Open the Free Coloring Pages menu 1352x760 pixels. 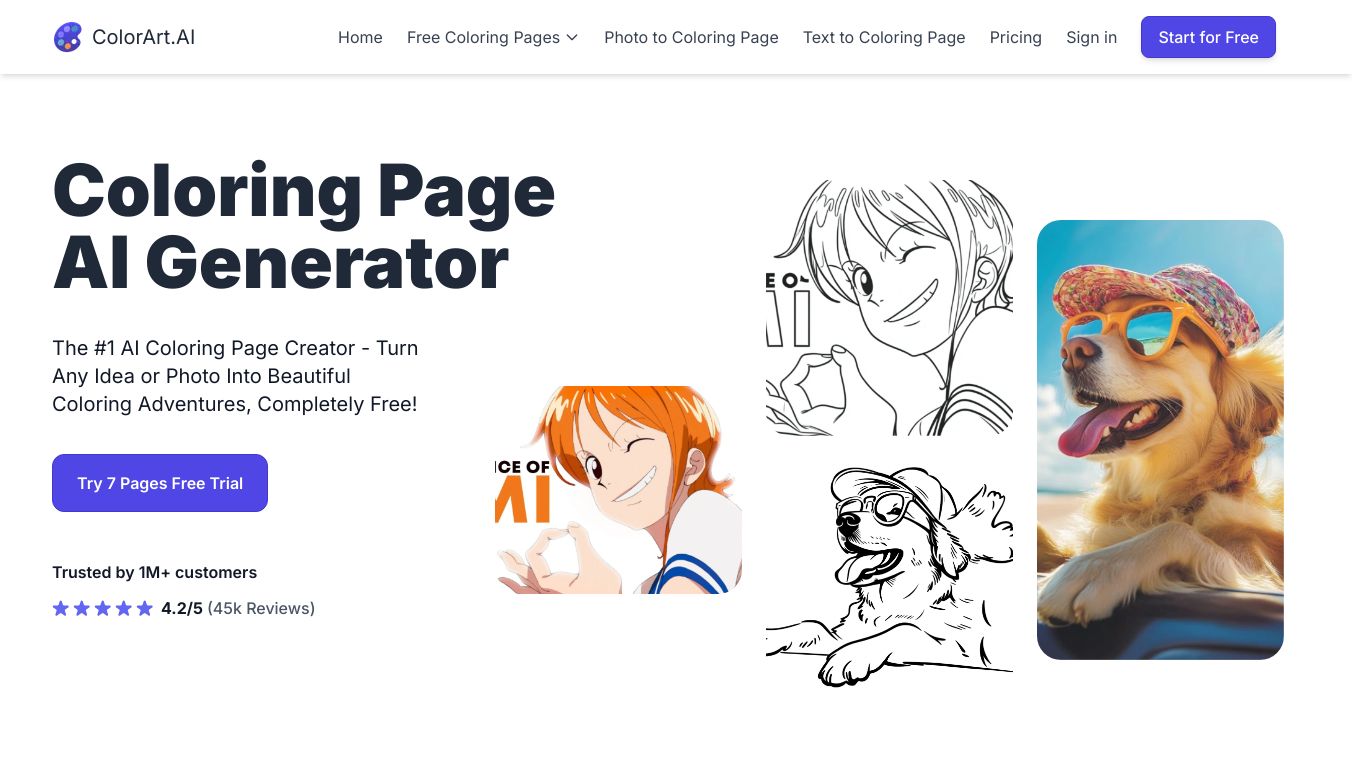tap(493, 37)
